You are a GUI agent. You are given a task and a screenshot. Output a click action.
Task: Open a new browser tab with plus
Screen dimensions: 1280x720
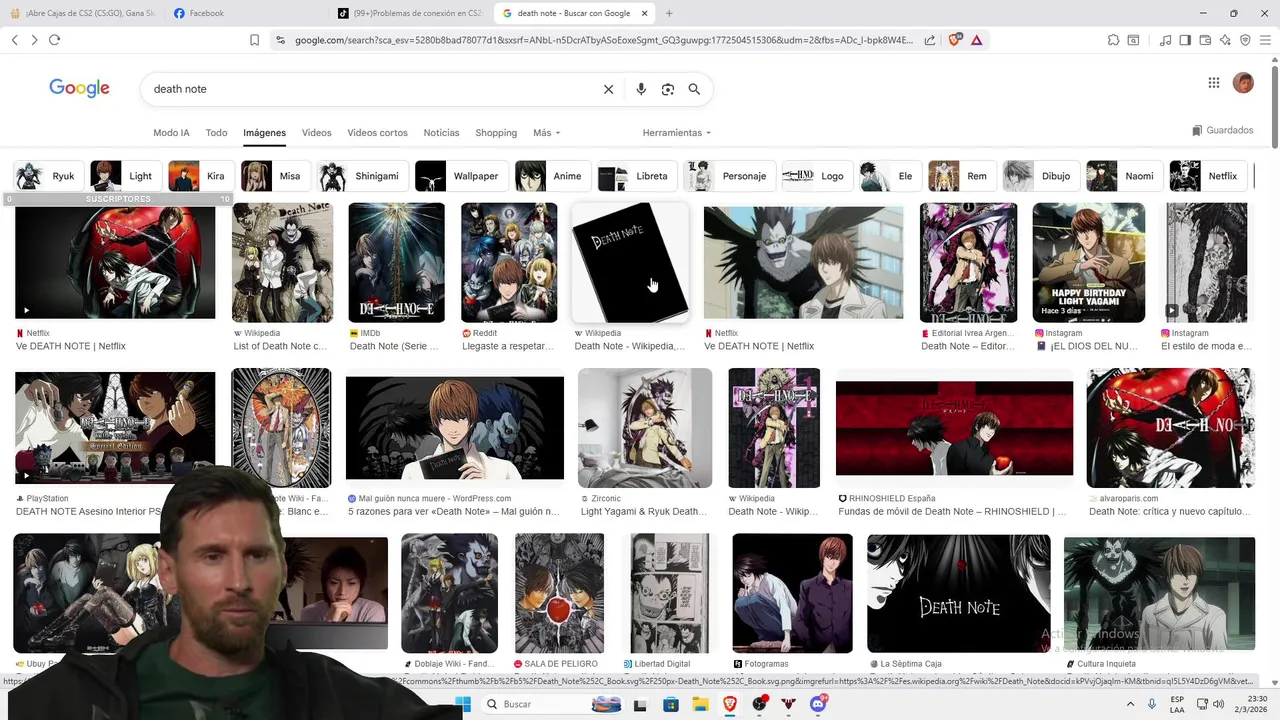tap(669, 13)
